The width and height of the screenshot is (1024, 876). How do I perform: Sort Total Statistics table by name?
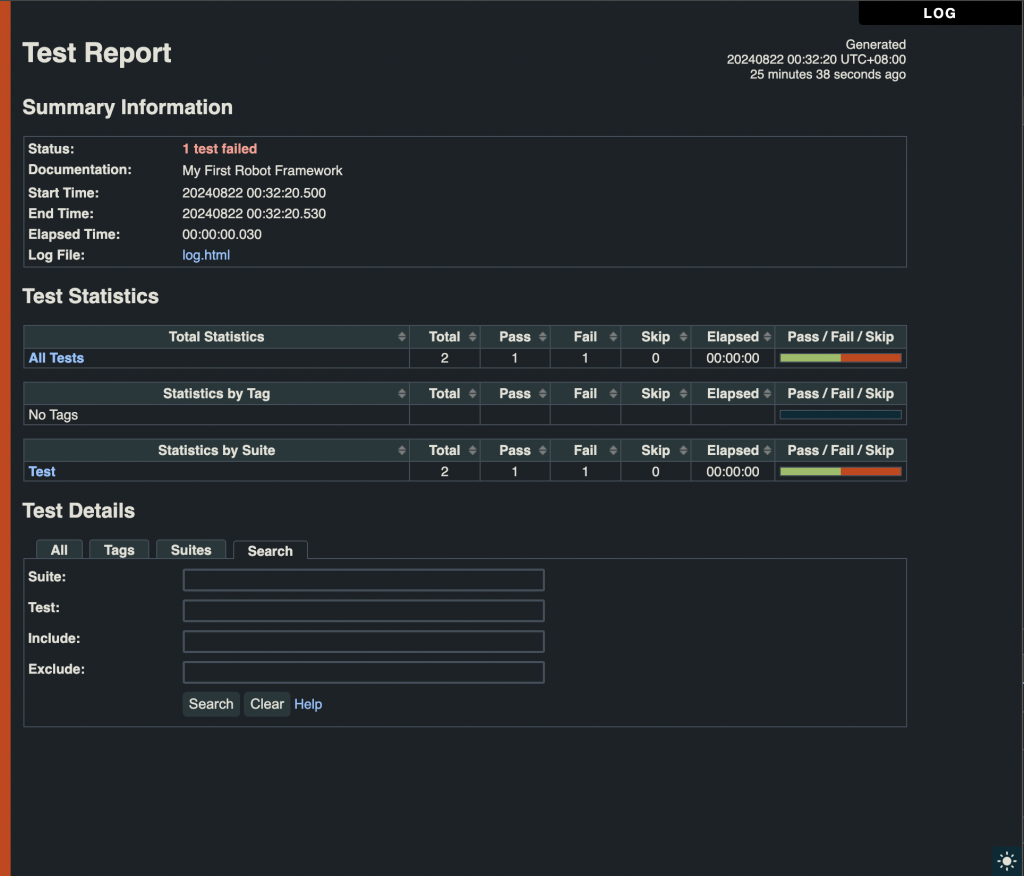click(216, 336)
